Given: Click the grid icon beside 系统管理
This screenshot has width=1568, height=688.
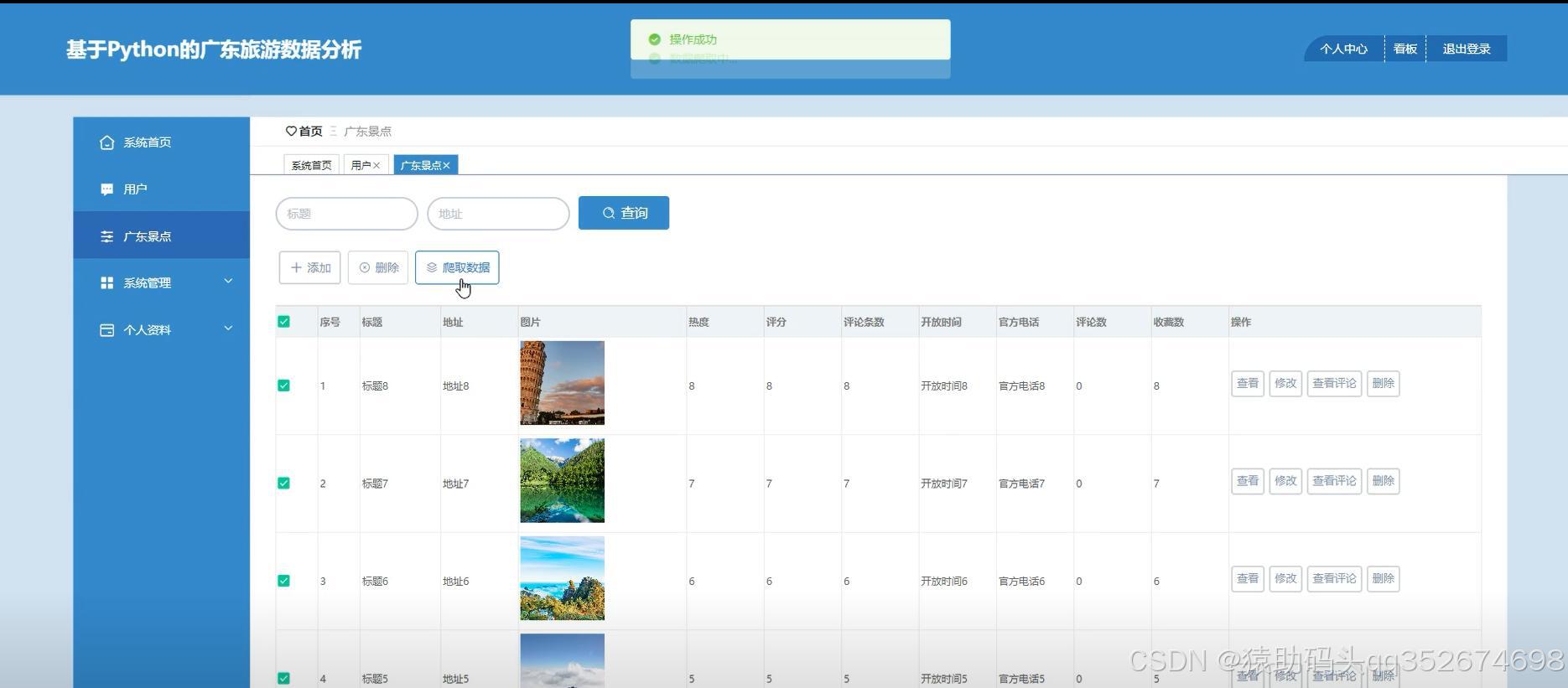Looking at the screenshot, I should tap(106, 283).
